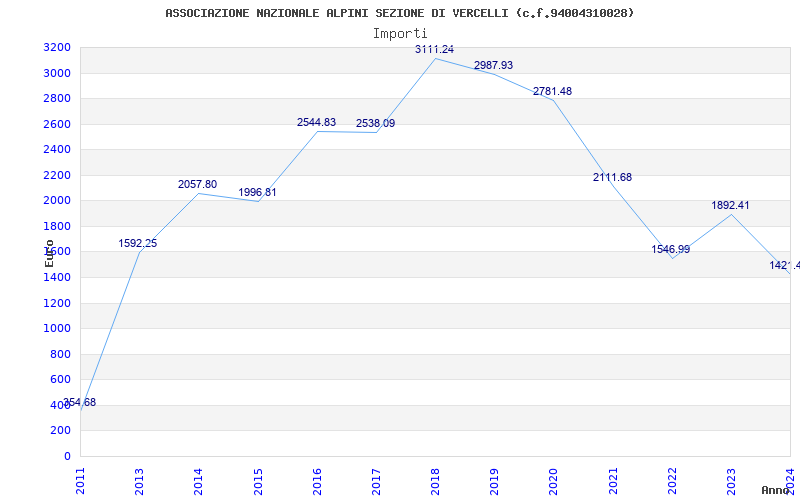Click the y-axis value 2600

pyautogui.click(x=57, y=124)
